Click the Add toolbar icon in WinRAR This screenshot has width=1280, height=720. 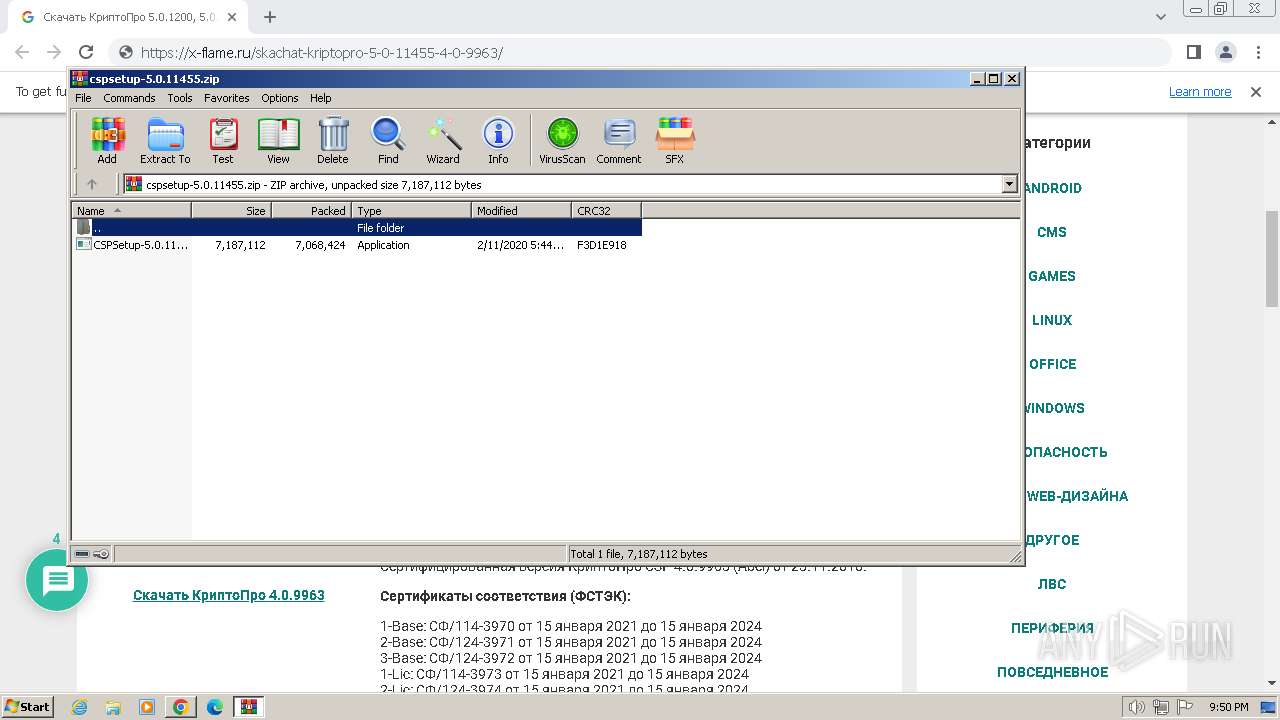coord(107,140)
